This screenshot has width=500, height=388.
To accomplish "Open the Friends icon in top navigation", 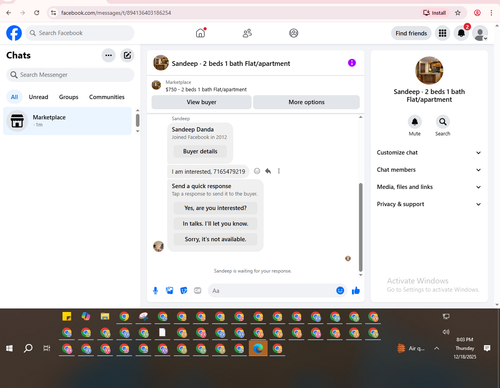I will coord(247,33).
